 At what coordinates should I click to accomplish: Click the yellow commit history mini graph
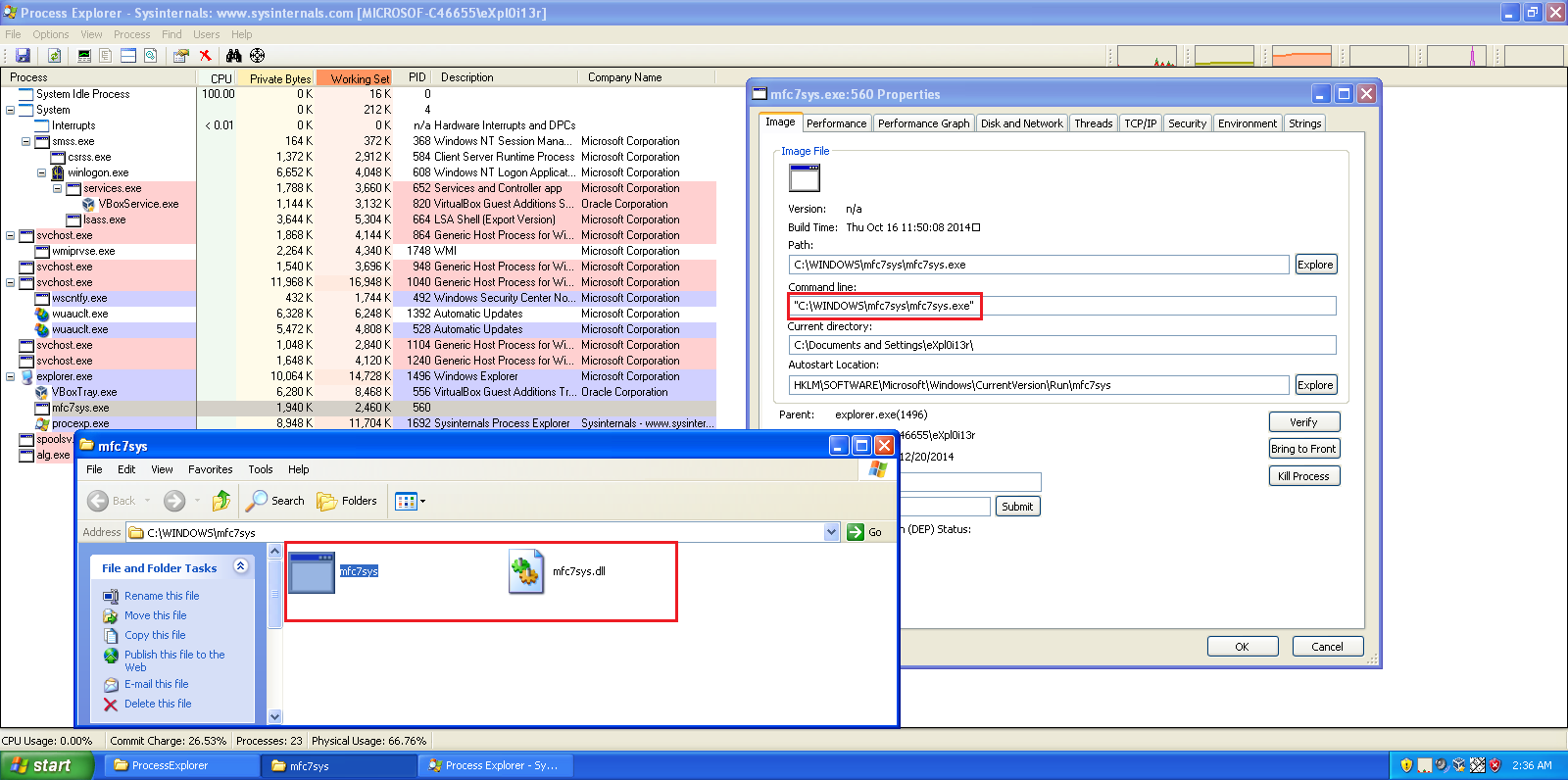1224,56
